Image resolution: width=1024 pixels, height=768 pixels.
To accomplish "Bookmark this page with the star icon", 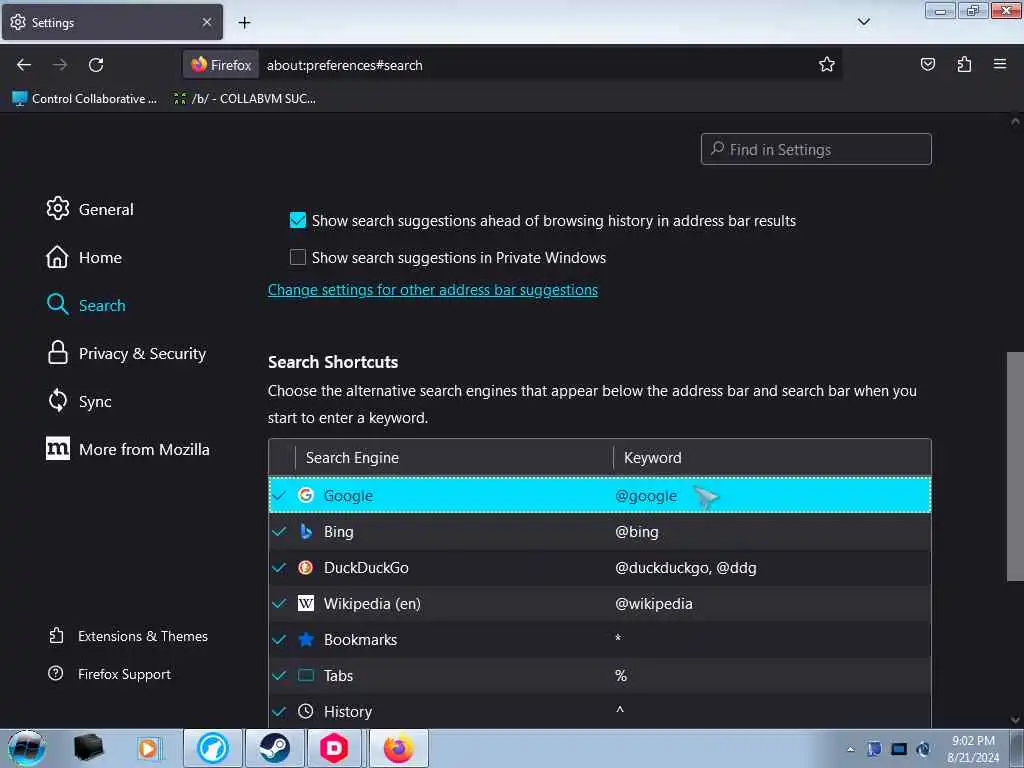I will [x=827, y=64].
